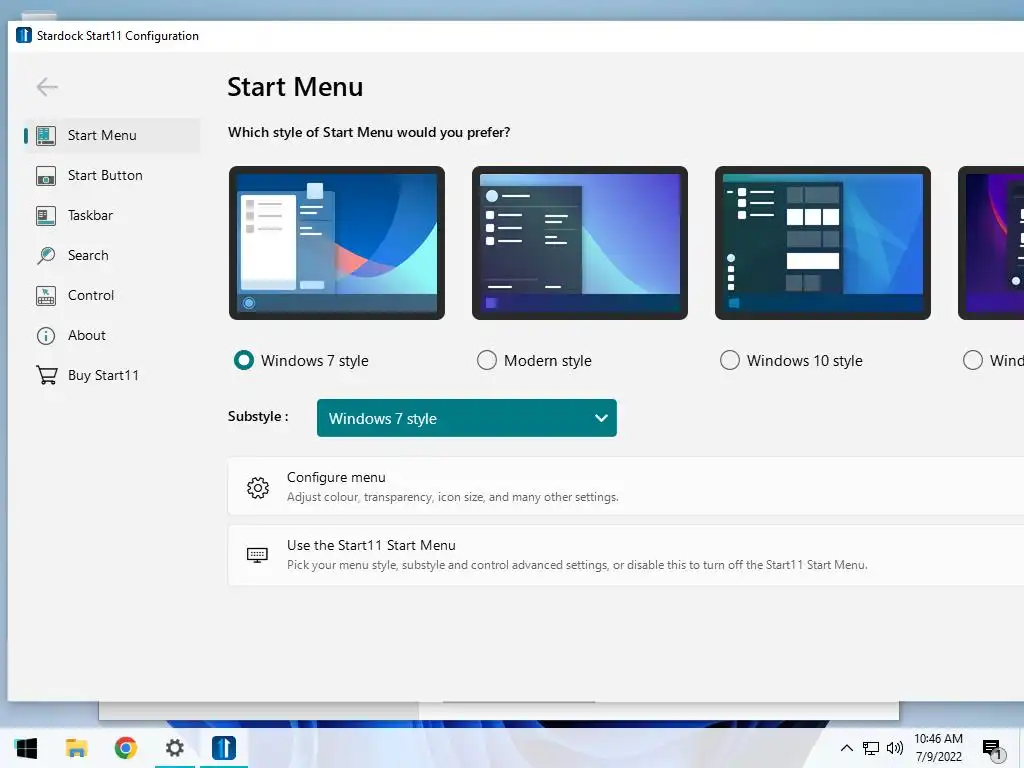This screenshot has width=1024, height=768.
Task: Click the Start Button sidebar icon
Action: [46, 176]
